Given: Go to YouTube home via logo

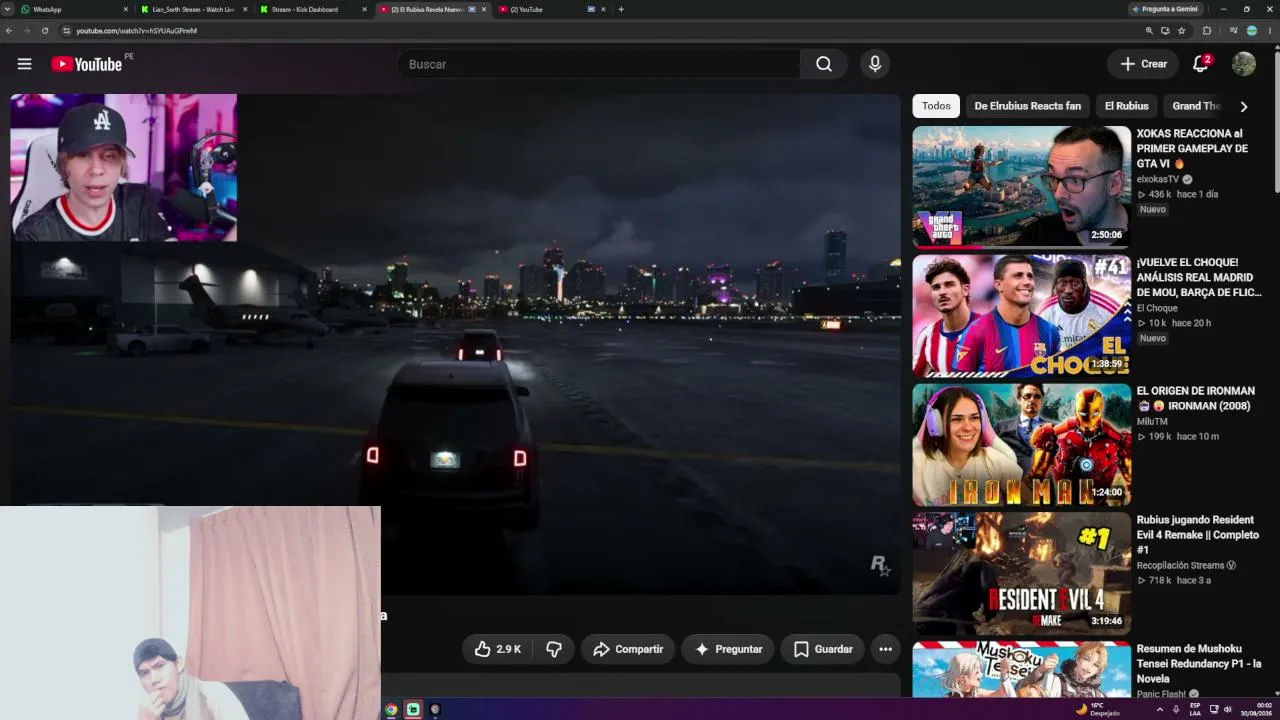Looking at the screenshot, I should coord(86,64).
